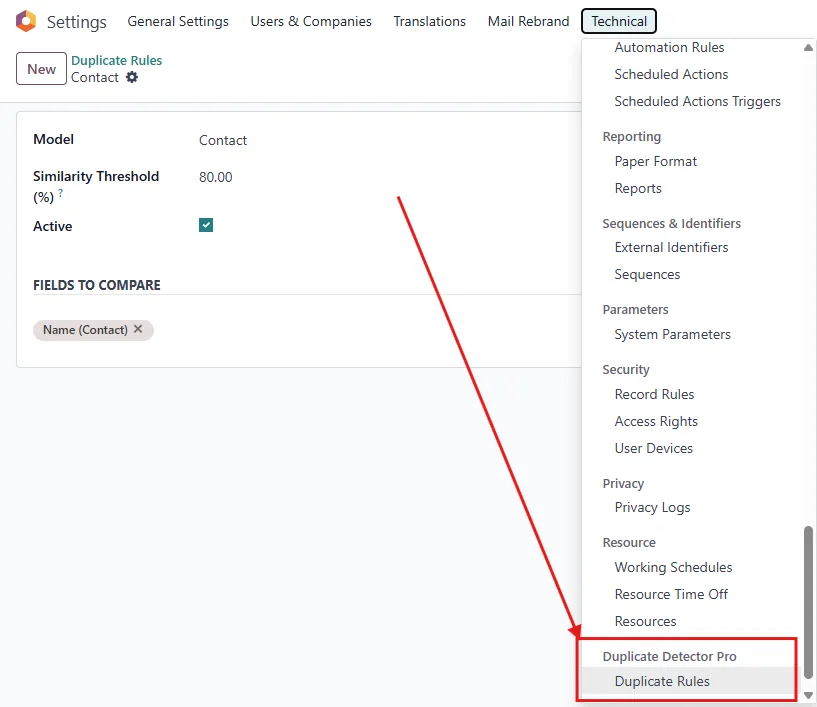Open the Users & Companies menu
The height and width of the screenshot is (707, 817).
tap(311, 21)
